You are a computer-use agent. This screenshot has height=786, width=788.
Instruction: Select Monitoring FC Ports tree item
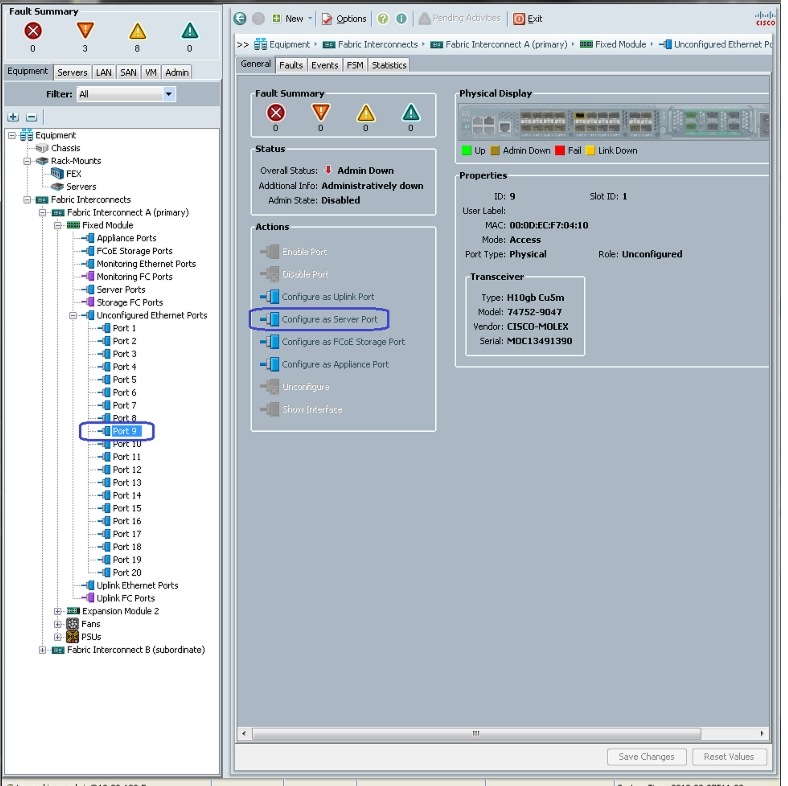(x=134, y=277)
